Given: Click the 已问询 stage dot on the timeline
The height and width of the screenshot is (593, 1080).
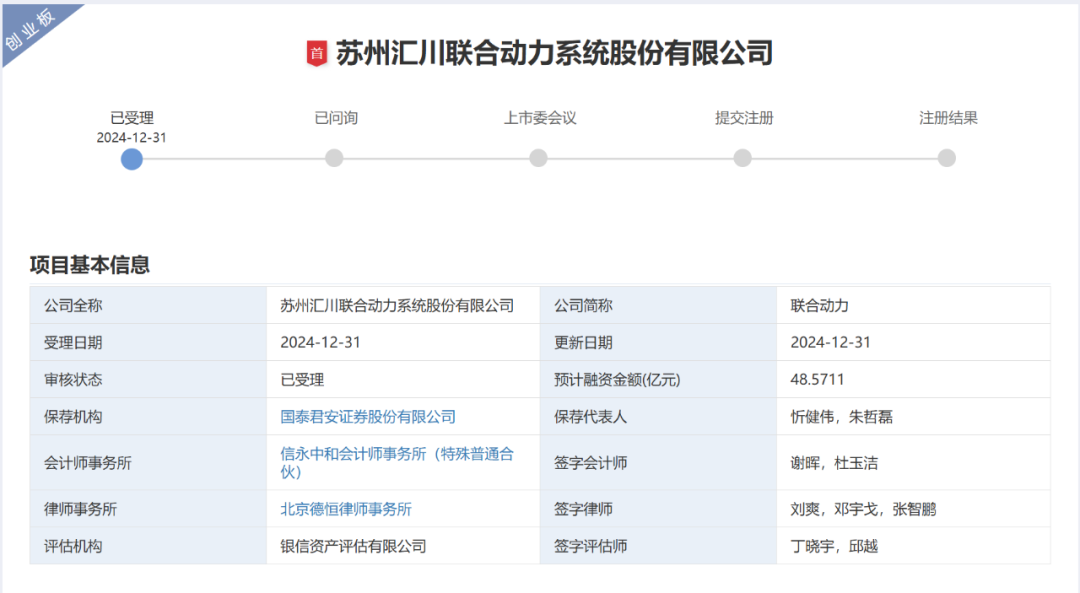Looking at the screenshot, I should (x=336, y=158).
